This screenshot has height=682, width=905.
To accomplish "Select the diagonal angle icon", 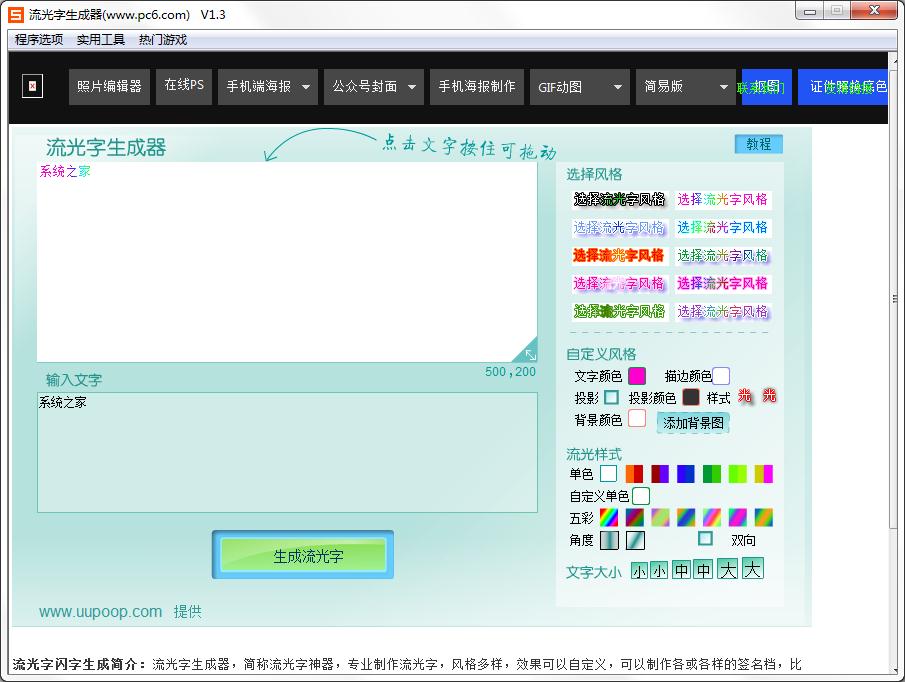I will (x=635, y=541).
